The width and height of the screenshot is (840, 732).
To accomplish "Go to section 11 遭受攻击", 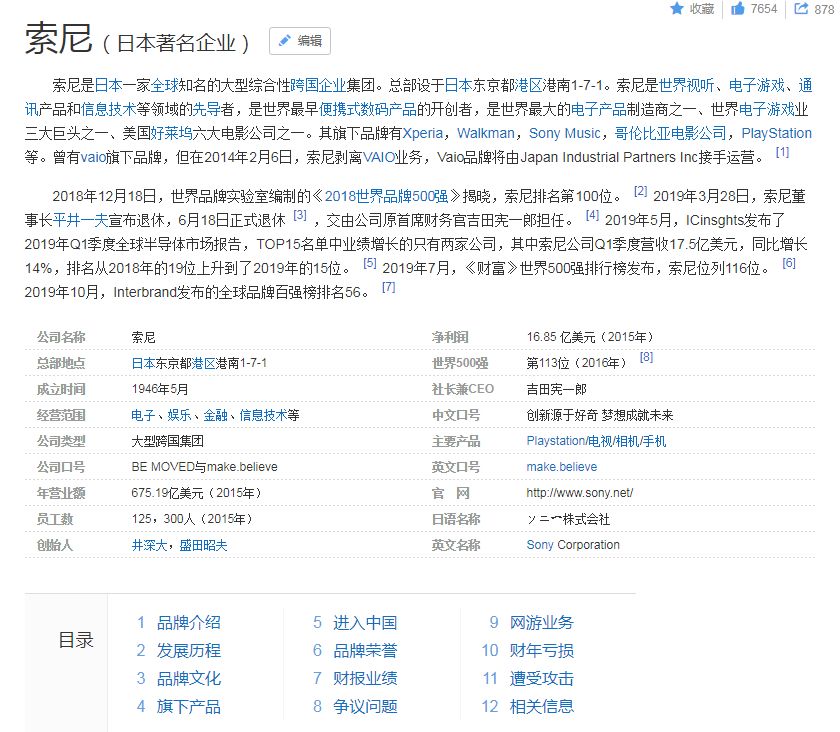I will 542,678.
